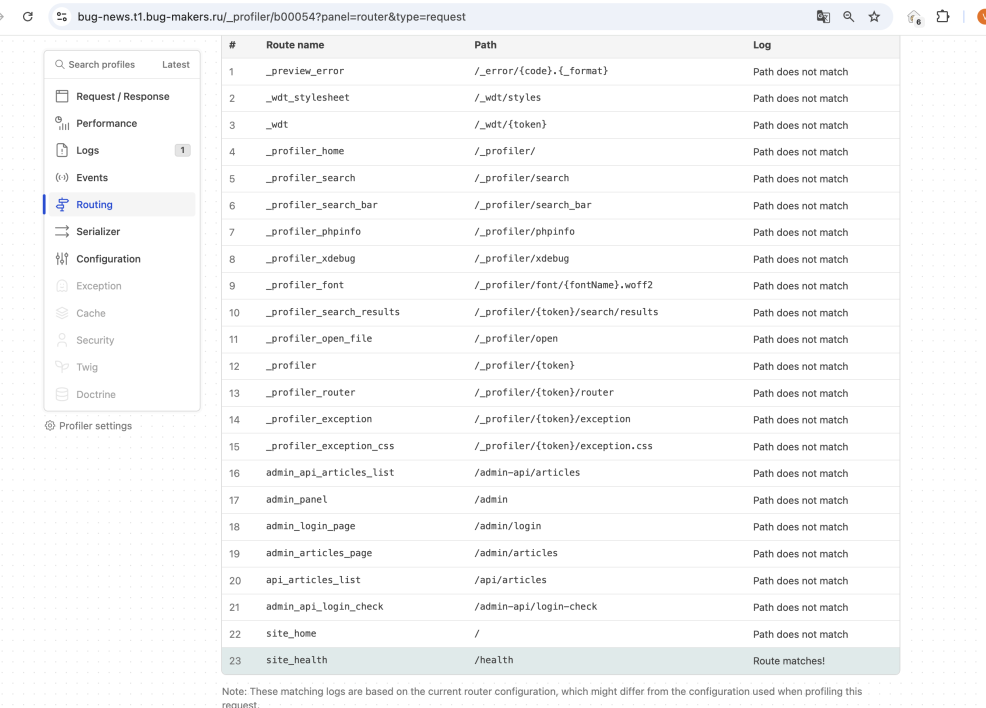986x708 pixels.
Task: Go to the Events panel
Action: tap(122, 177)
